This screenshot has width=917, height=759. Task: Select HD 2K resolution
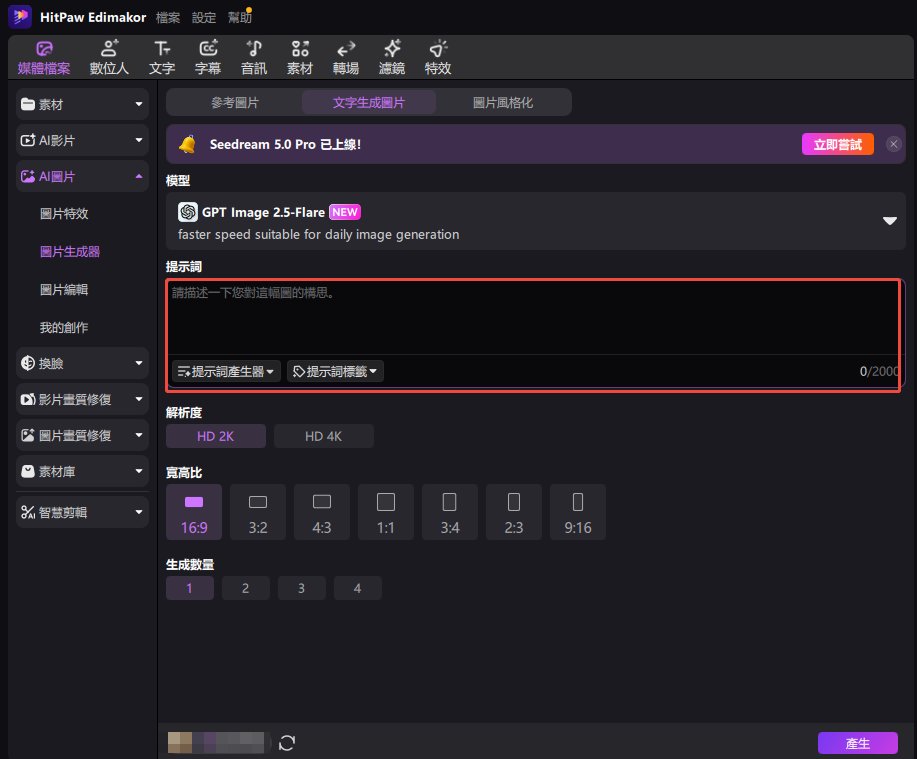point(216,436)
